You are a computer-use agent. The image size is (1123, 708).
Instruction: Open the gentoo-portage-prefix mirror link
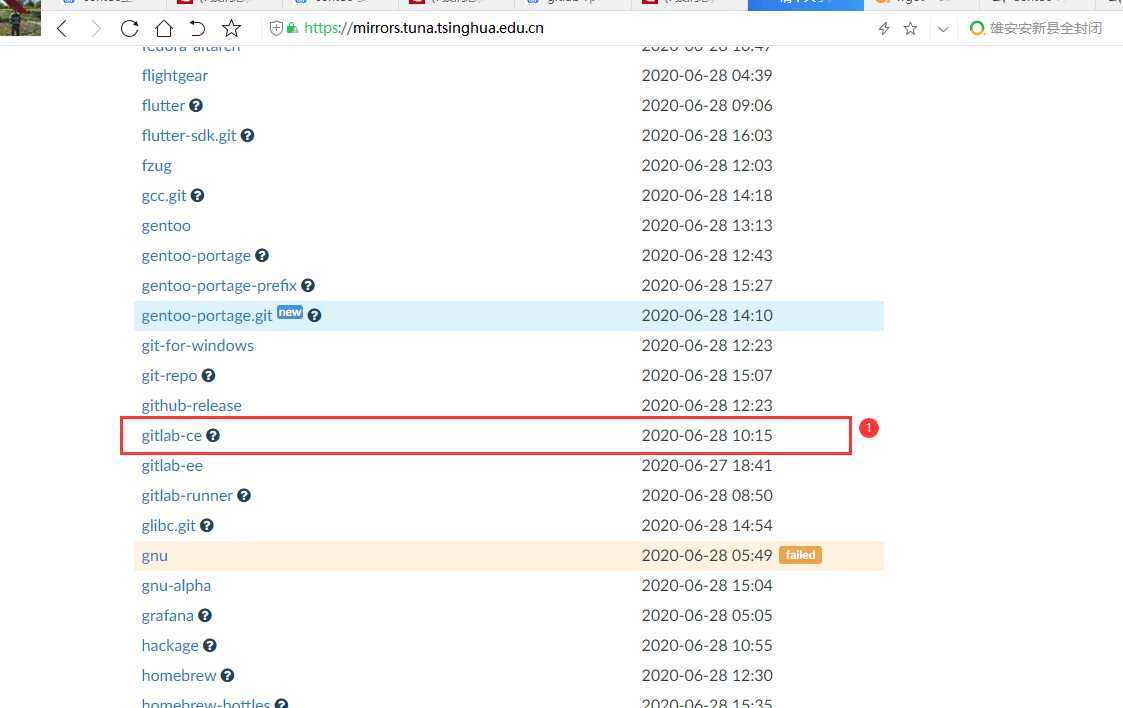219,286
